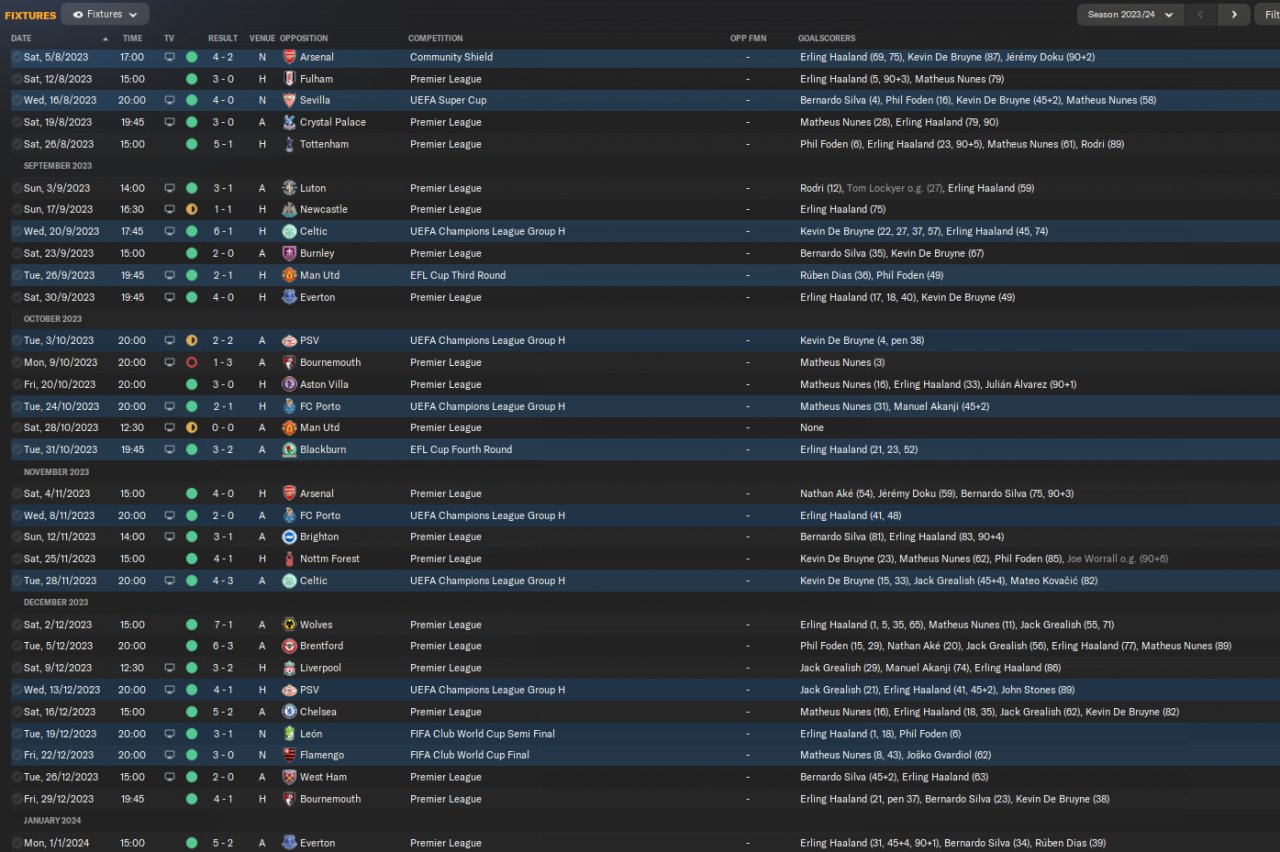Sort fixtures by the Date column header
The height and width of the screenshot is (852, 1280).
21,38
